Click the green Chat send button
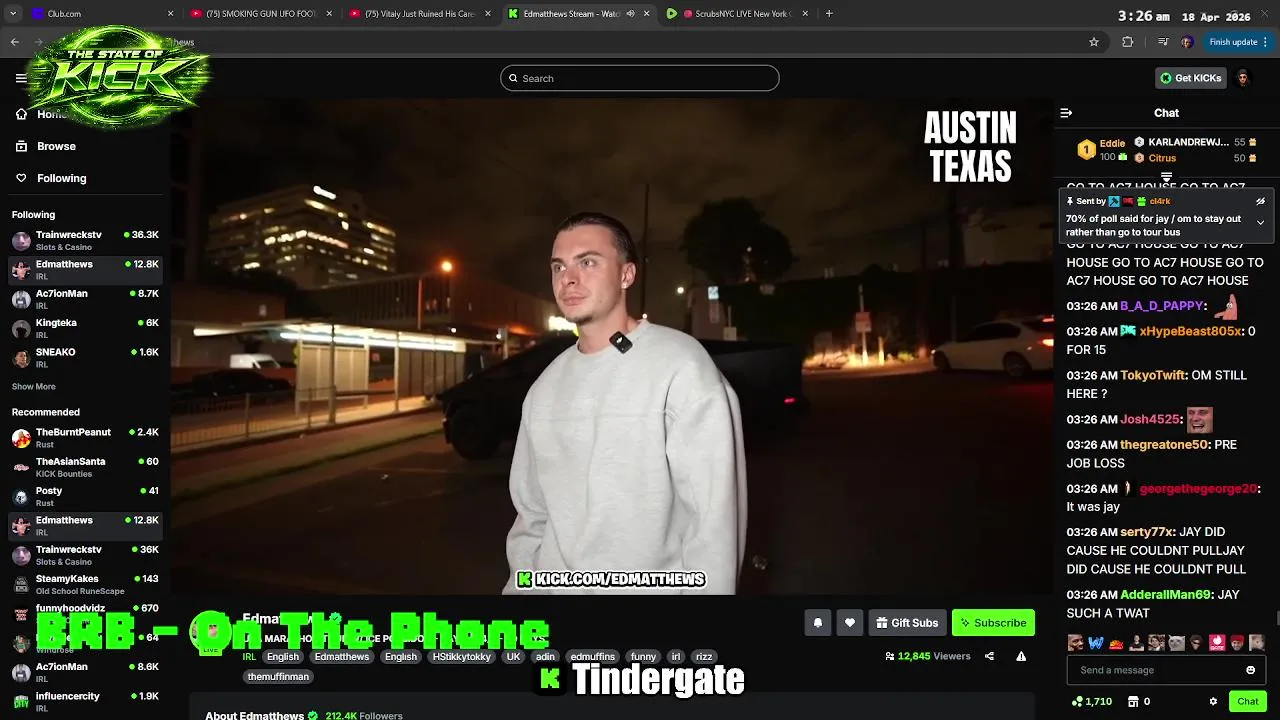 [x=1248, y=701]
